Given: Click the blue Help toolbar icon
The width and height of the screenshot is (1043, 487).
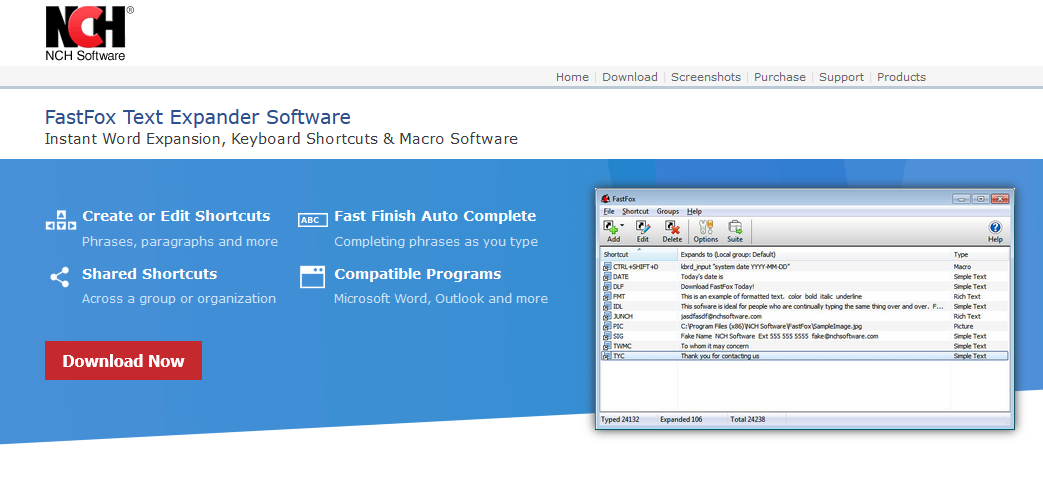Looking at the screenshot, I should pyautogui.click(x=995, y=227).
